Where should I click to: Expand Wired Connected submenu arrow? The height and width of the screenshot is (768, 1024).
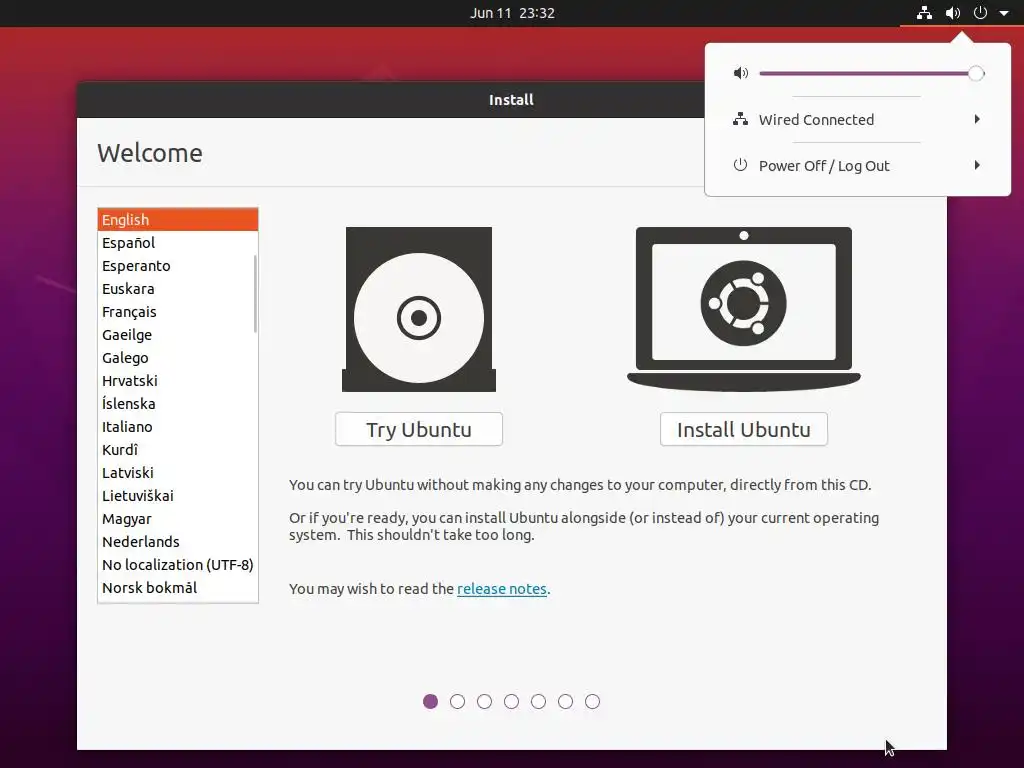tap(977, 119)
